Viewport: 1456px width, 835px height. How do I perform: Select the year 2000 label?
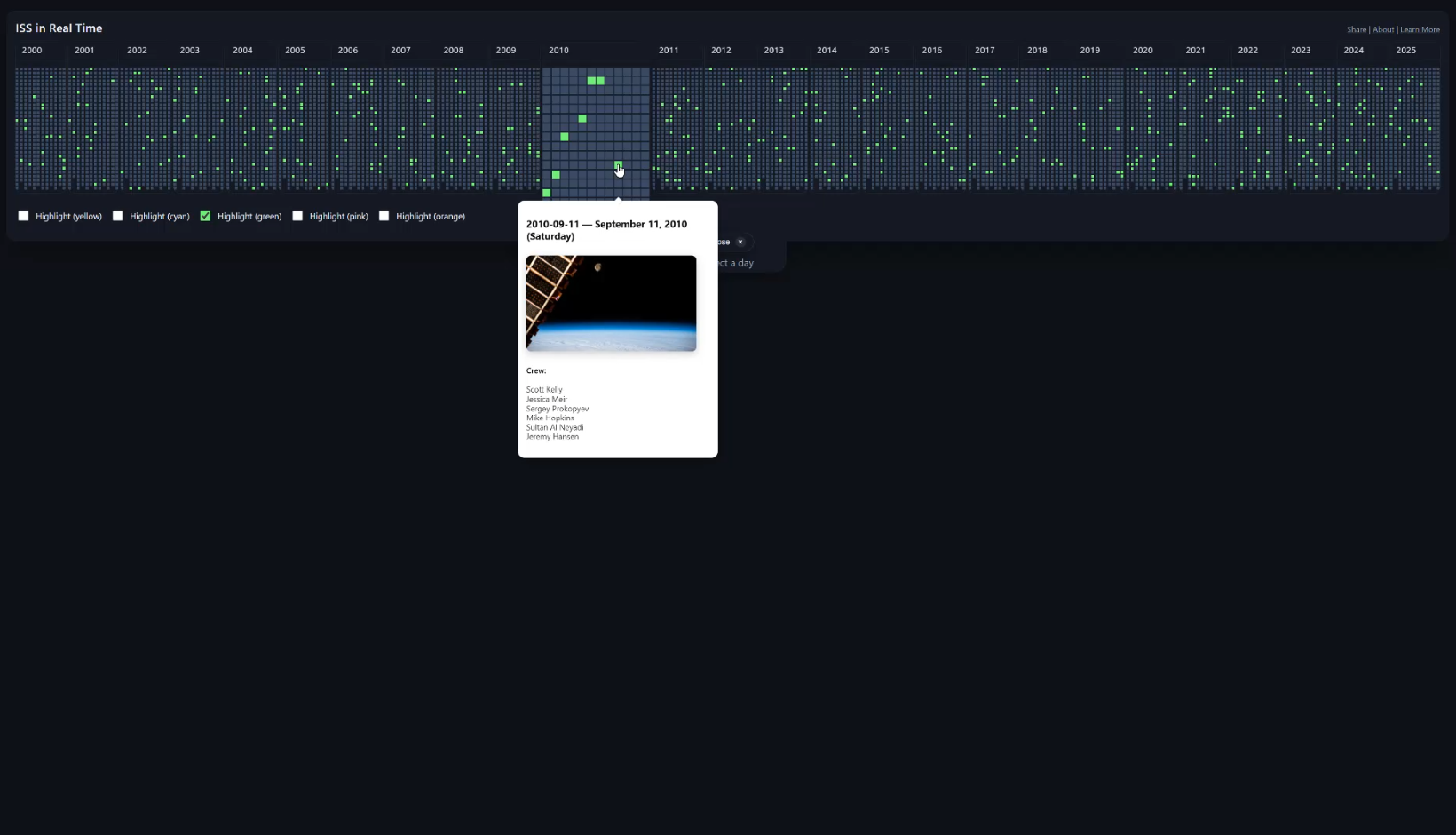32,51
